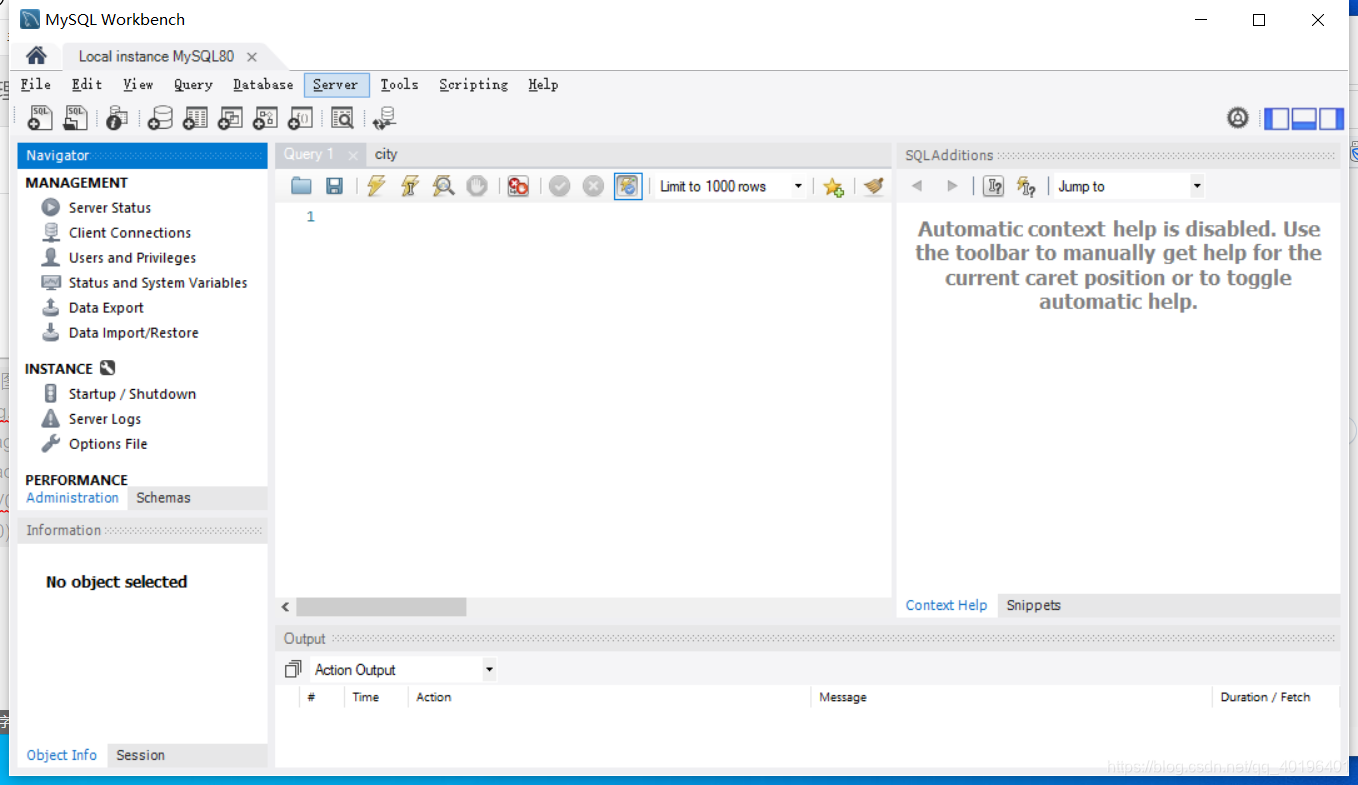Image resolution: width=1358 pixels, height=785 pixels.
Task: Create a new stored procedure icon
Action: [265, 118]
